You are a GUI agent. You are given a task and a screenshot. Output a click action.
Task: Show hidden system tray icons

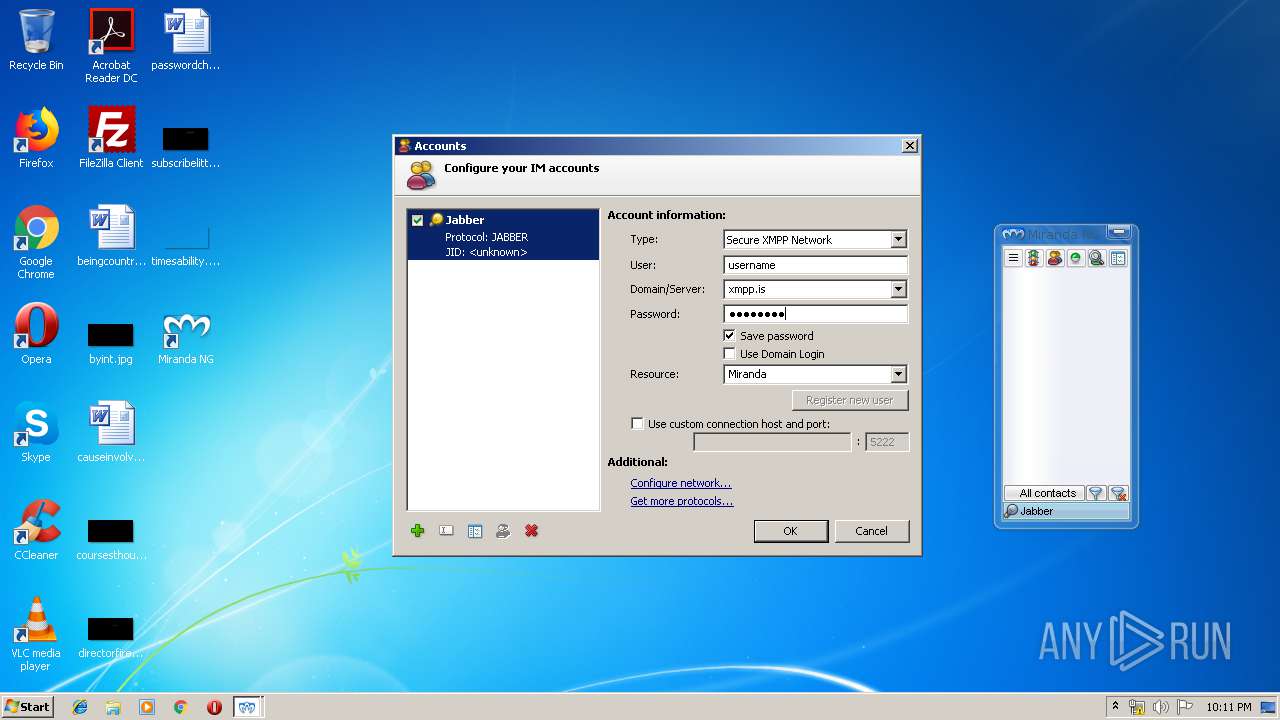click(x=1115, y=707)
